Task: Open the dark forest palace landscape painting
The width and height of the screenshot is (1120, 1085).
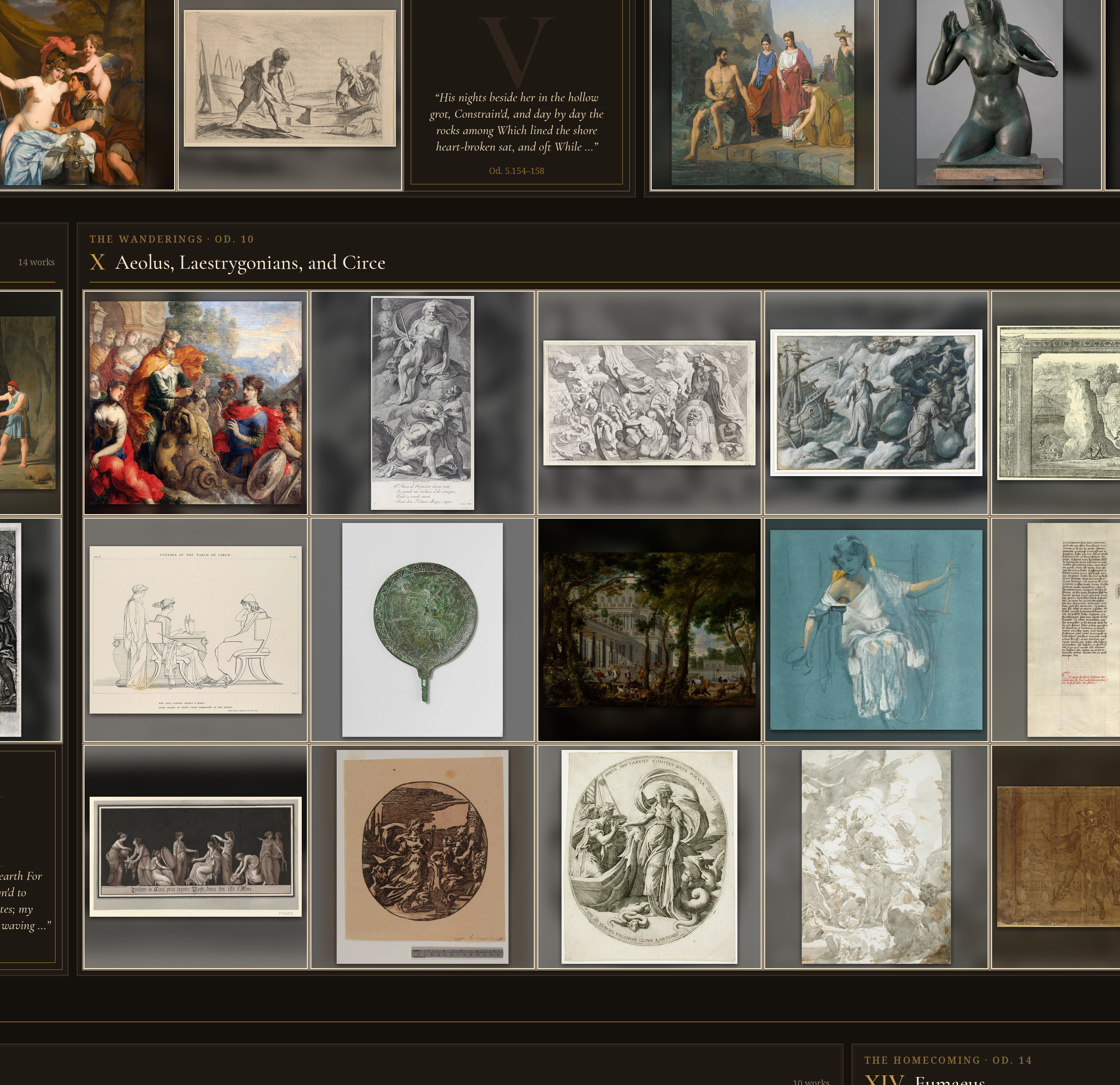Action: tap(649, 629)
